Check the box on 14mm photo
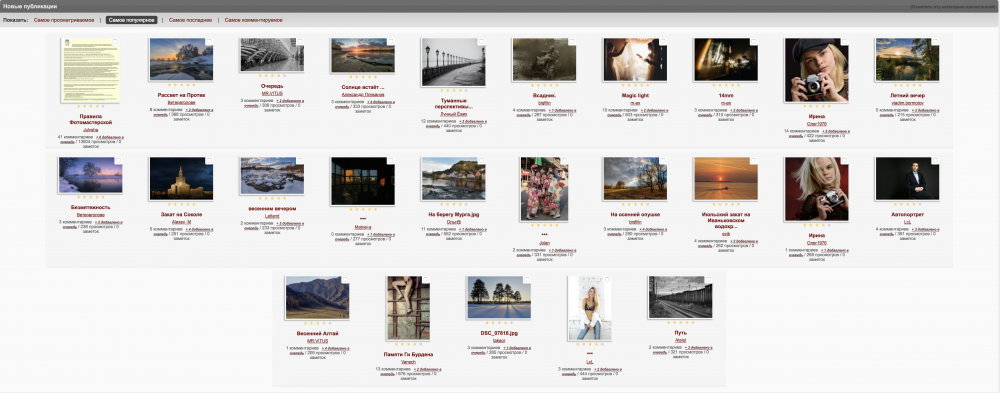The width and height of the screenshot is (1000, 393). pos(753,41)
